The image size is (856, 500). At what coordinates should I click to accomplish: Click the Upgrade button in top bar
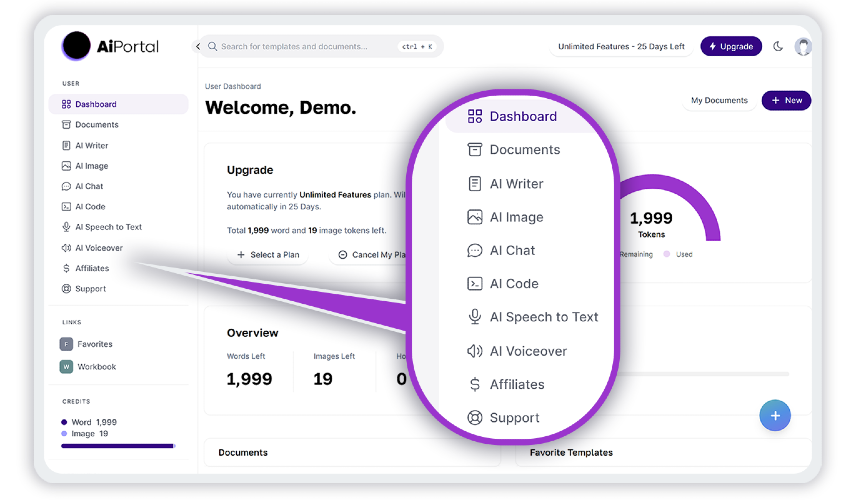click(x=731, y=46)
